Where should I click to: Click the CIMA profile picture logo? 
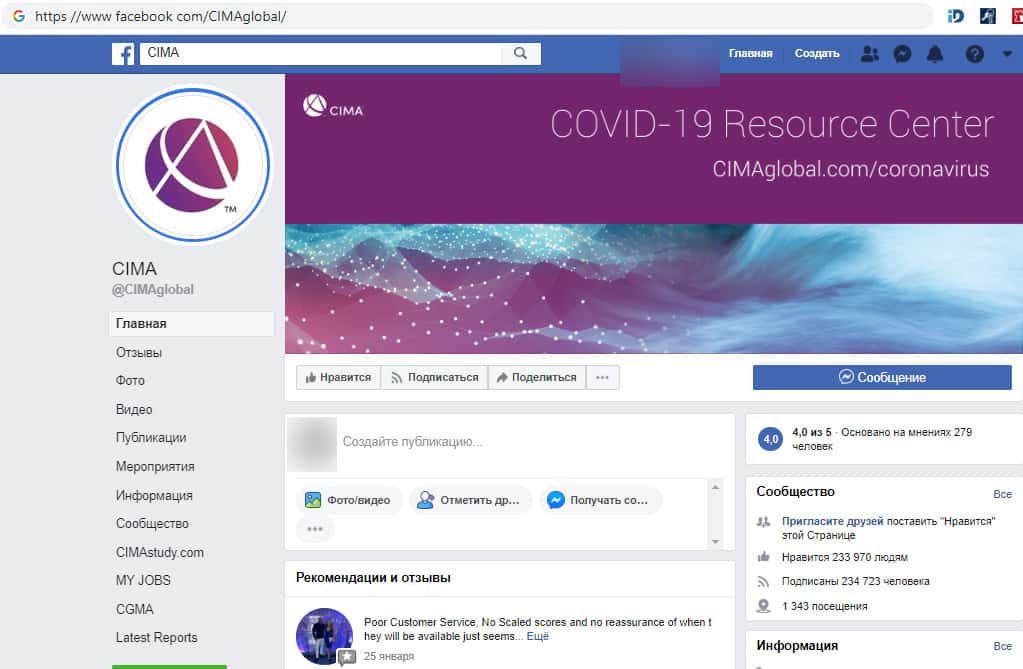[193, 165]
